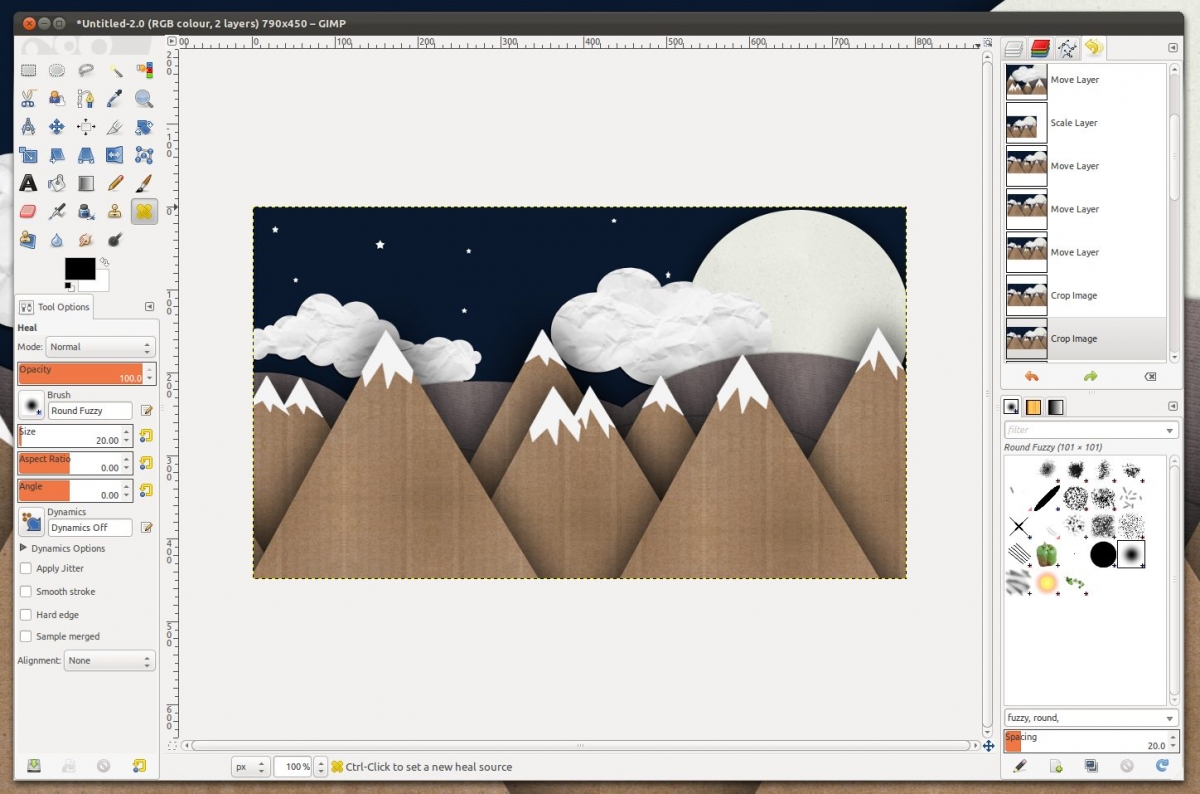Open the Tool Options tab

tap(55, 307)
